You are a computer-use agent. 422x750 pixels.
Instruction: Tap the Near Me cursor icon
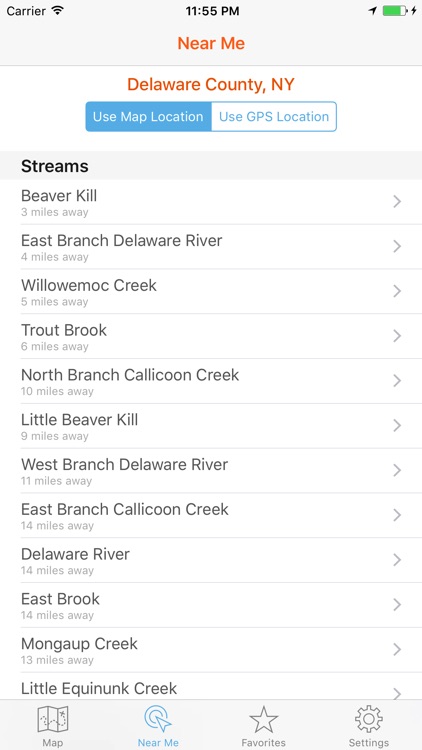click(158, 719)
